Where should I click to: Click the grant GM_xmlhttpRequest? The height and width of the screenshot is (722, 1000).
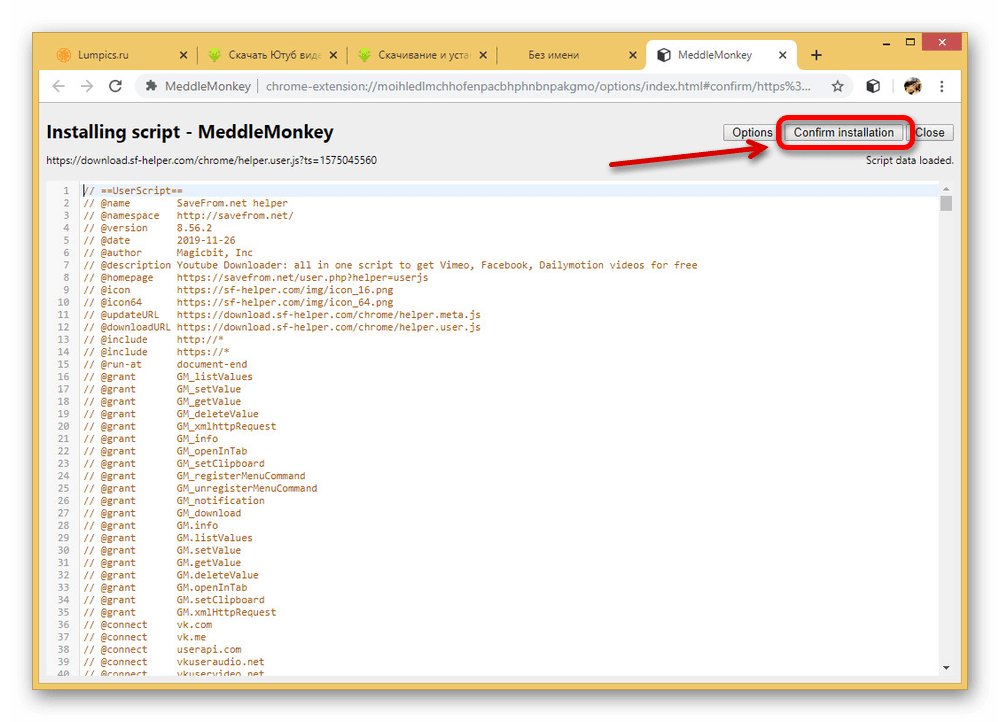pyautogui.click(x=226, y=427)
